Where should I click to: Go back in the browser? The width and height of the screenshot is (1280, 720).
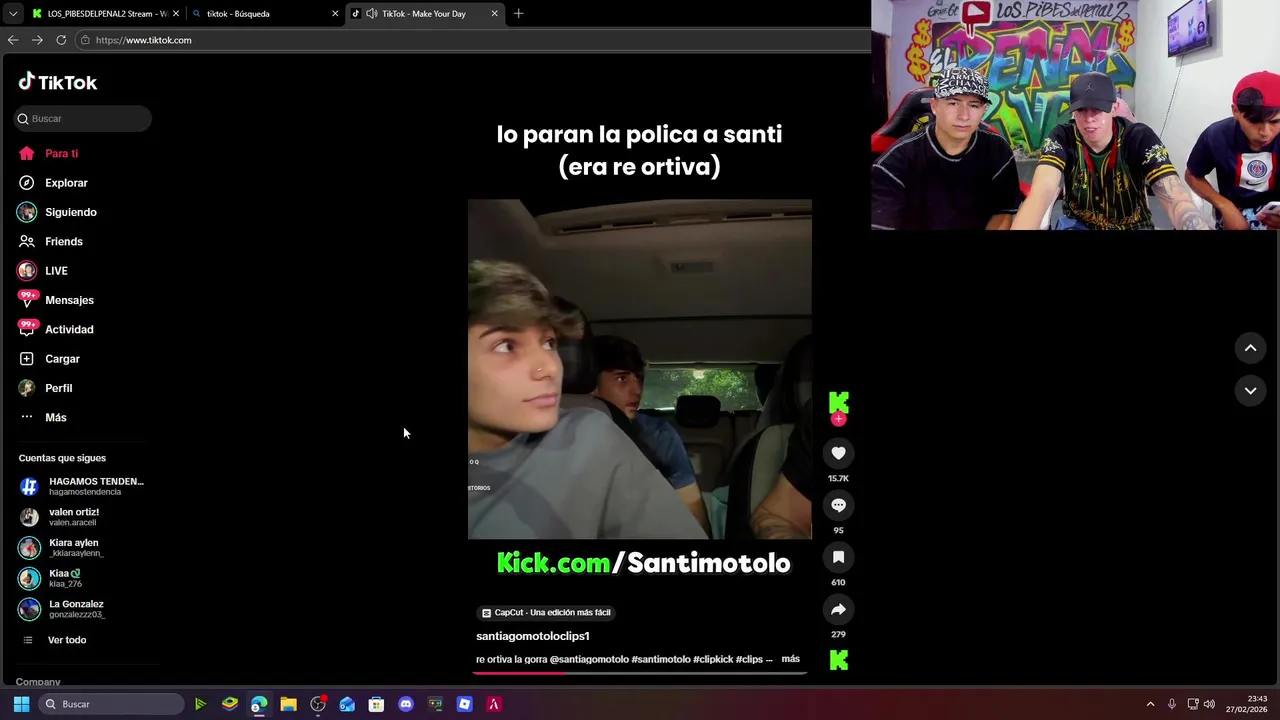pos(13,40)
